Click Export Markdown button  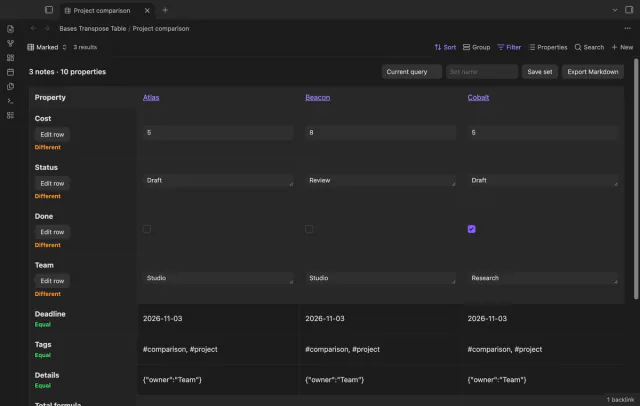coord(593,72)
